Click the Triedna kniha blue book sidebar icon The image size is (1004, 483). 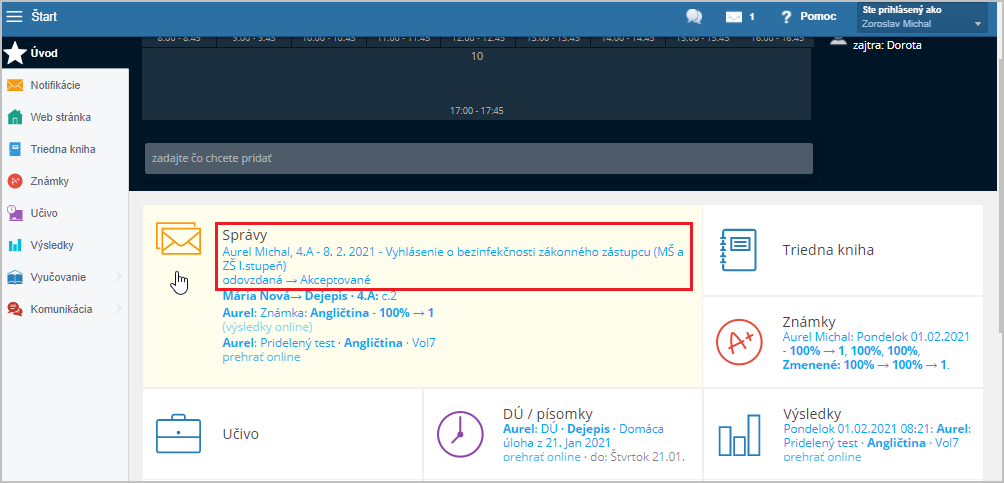(15, 149)
